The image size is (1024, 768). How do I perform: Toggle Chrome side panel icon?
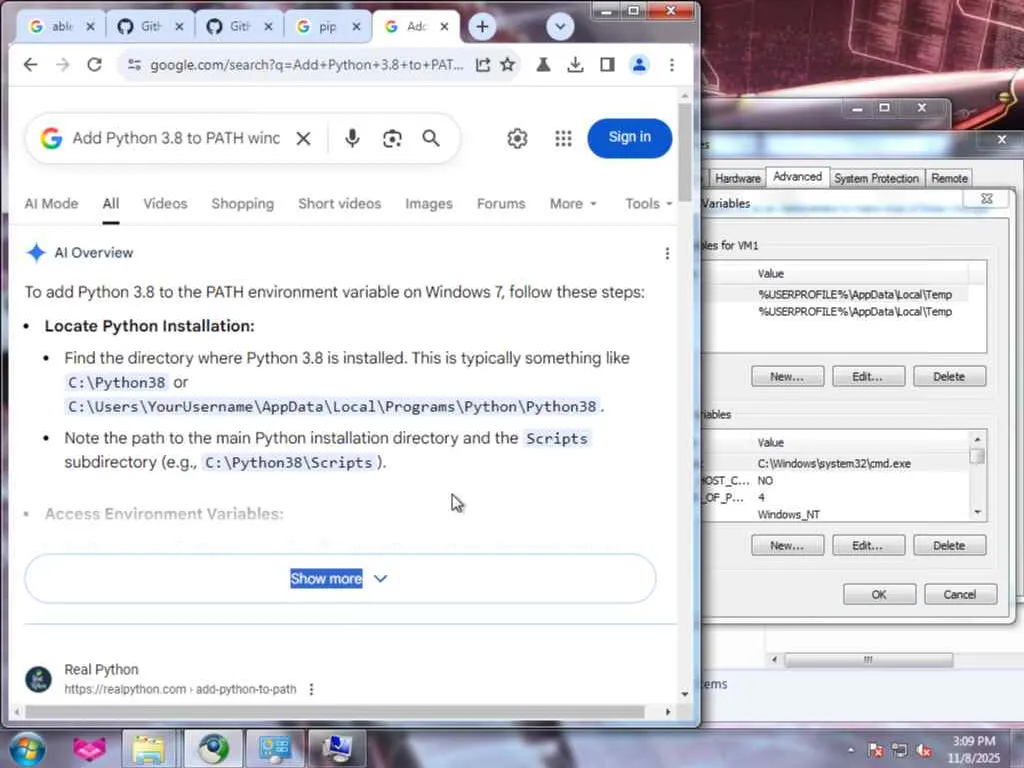[x=607, y=65]
